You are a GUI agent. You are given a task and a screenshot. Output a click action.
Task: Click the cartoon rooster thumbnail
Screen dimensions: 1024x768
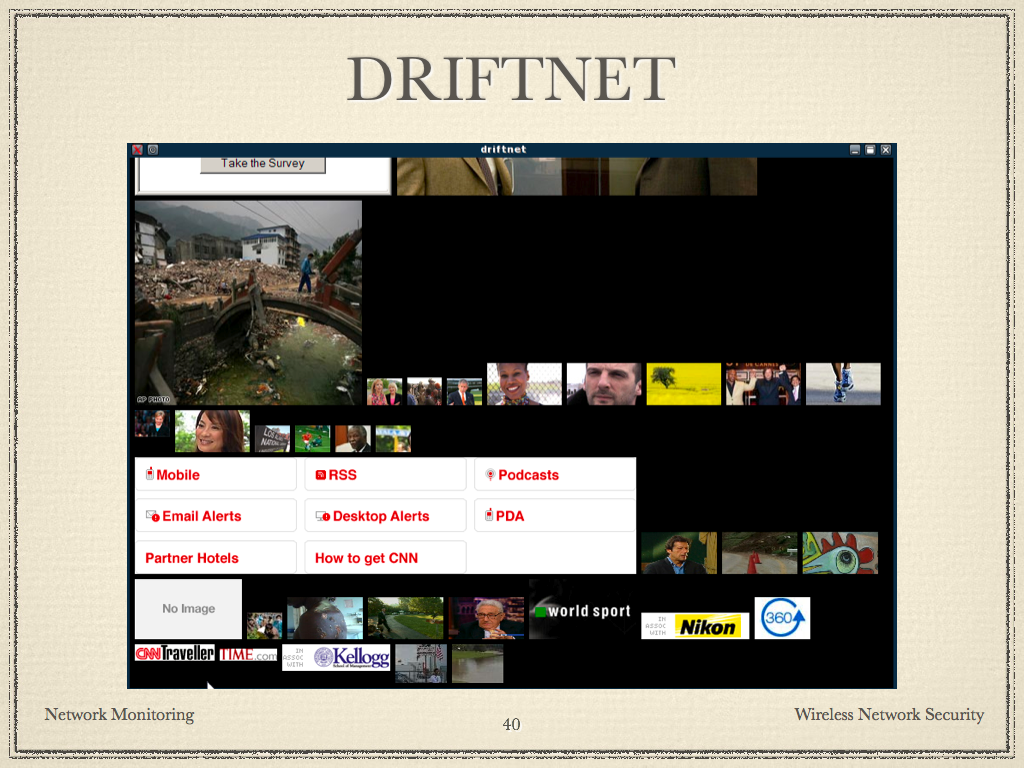tap(840, 553)
